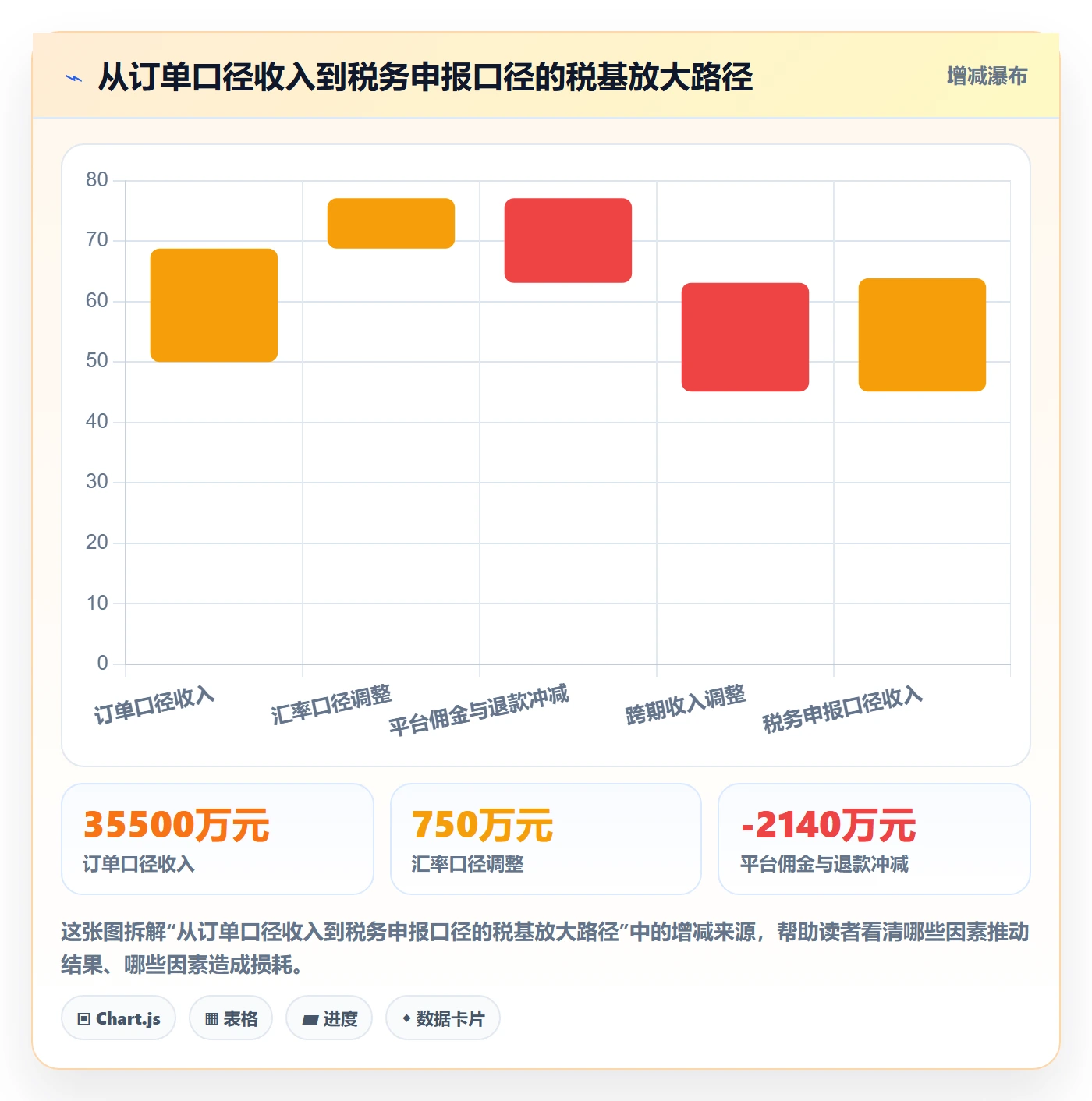Click the y-axis tick label 10
The image size is (1092, 1101).
(97, 604)
